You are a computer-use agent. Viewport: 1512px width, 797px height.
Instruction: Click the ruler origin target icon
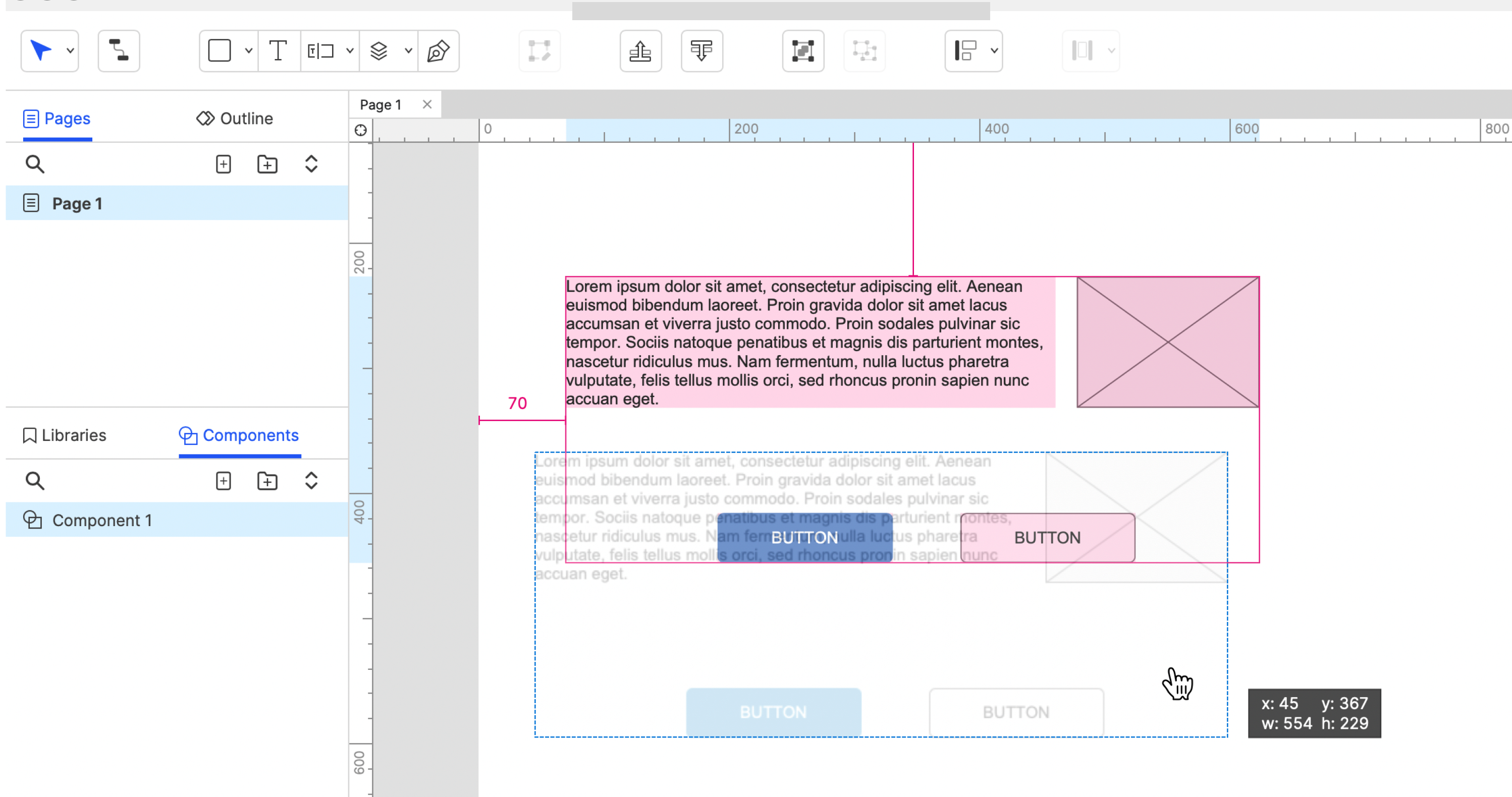361,130
